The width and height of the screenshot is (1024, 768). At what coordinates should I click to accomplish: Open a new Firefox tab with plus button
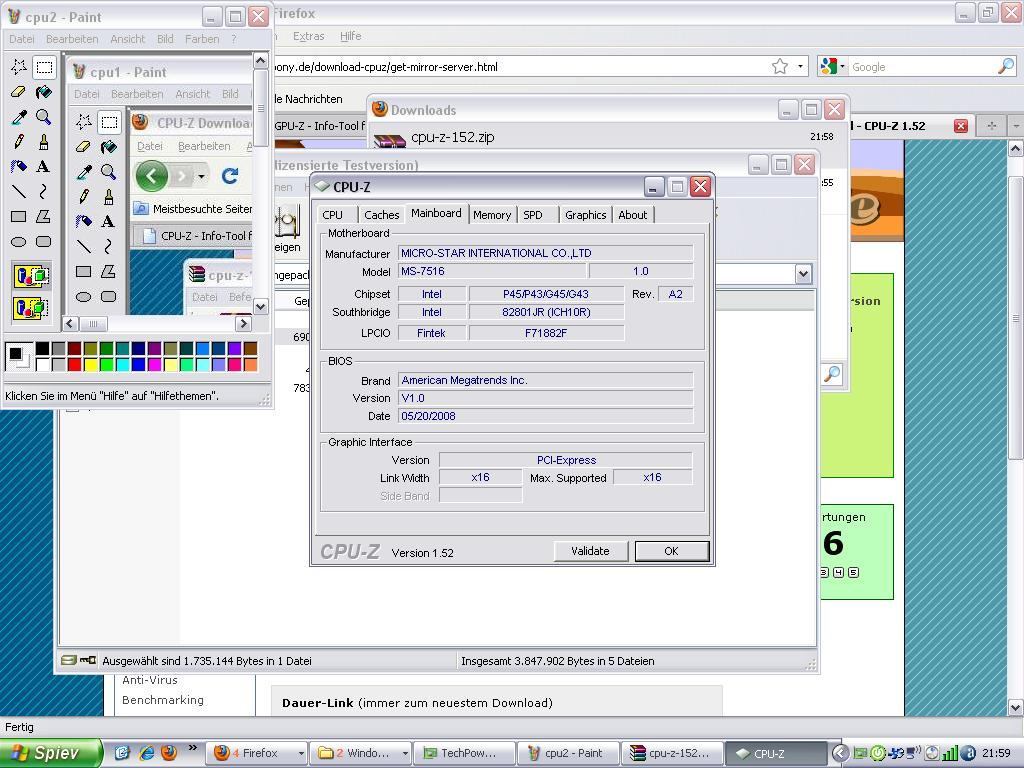991,126
